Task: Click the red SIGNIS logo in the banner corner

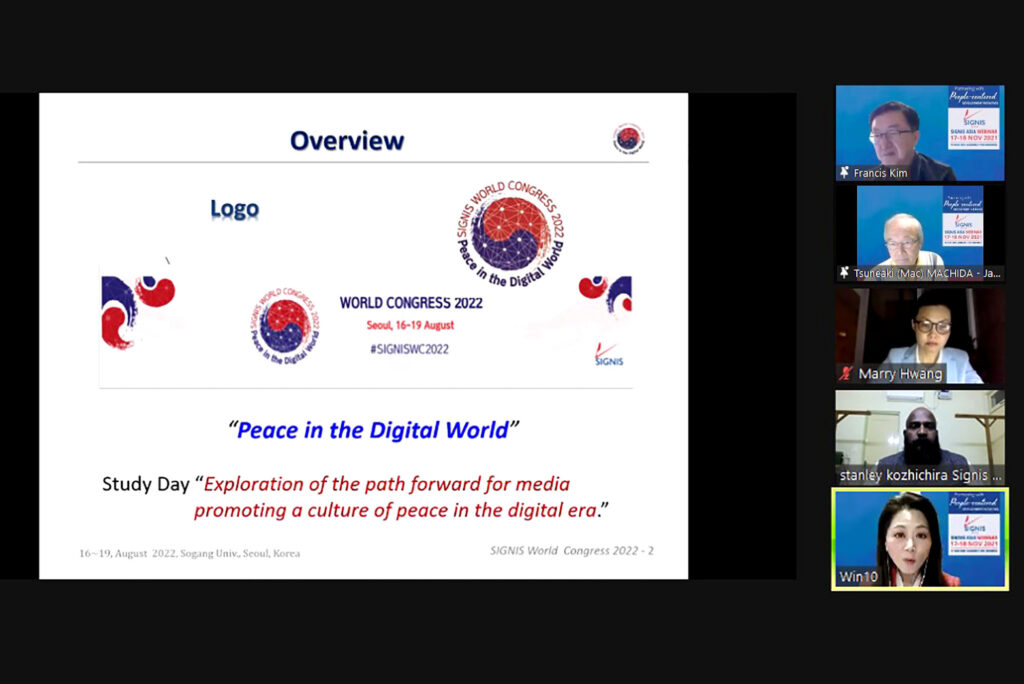Action: pos(607,356)
